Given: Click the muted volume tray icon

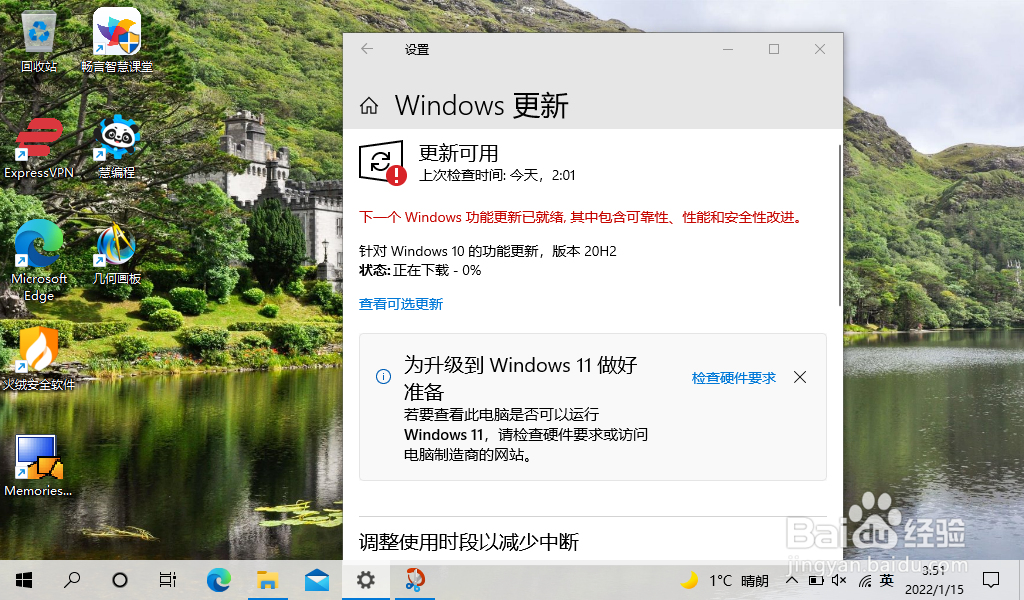Looking at the screenshot, I should (x=839, y=580).
